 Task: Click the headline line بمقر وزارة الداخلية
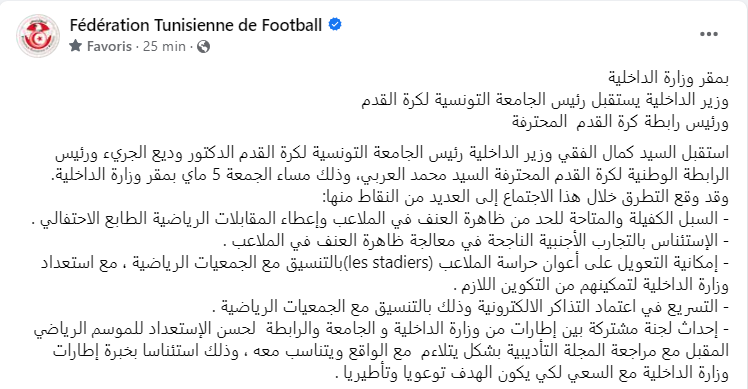[x=668, y=78]
